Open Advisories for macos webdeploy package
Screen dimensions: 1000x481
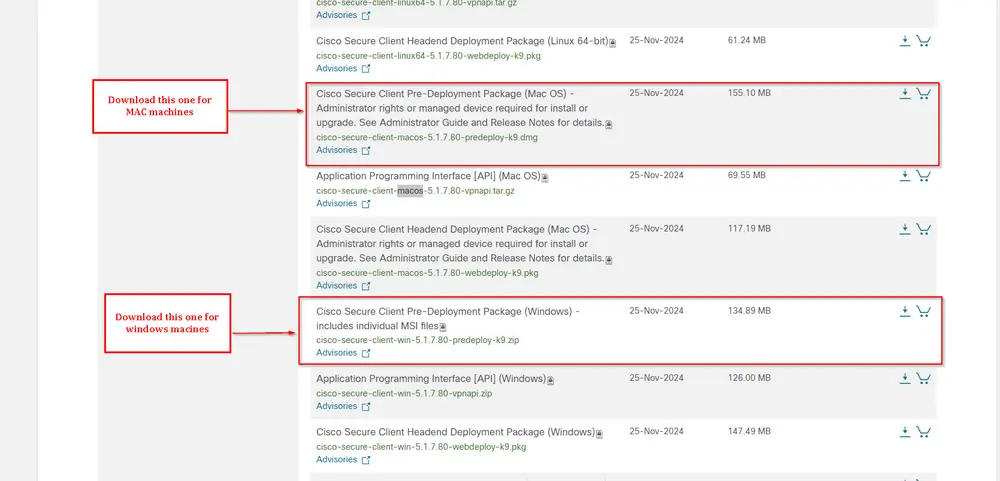click(343, 286)
